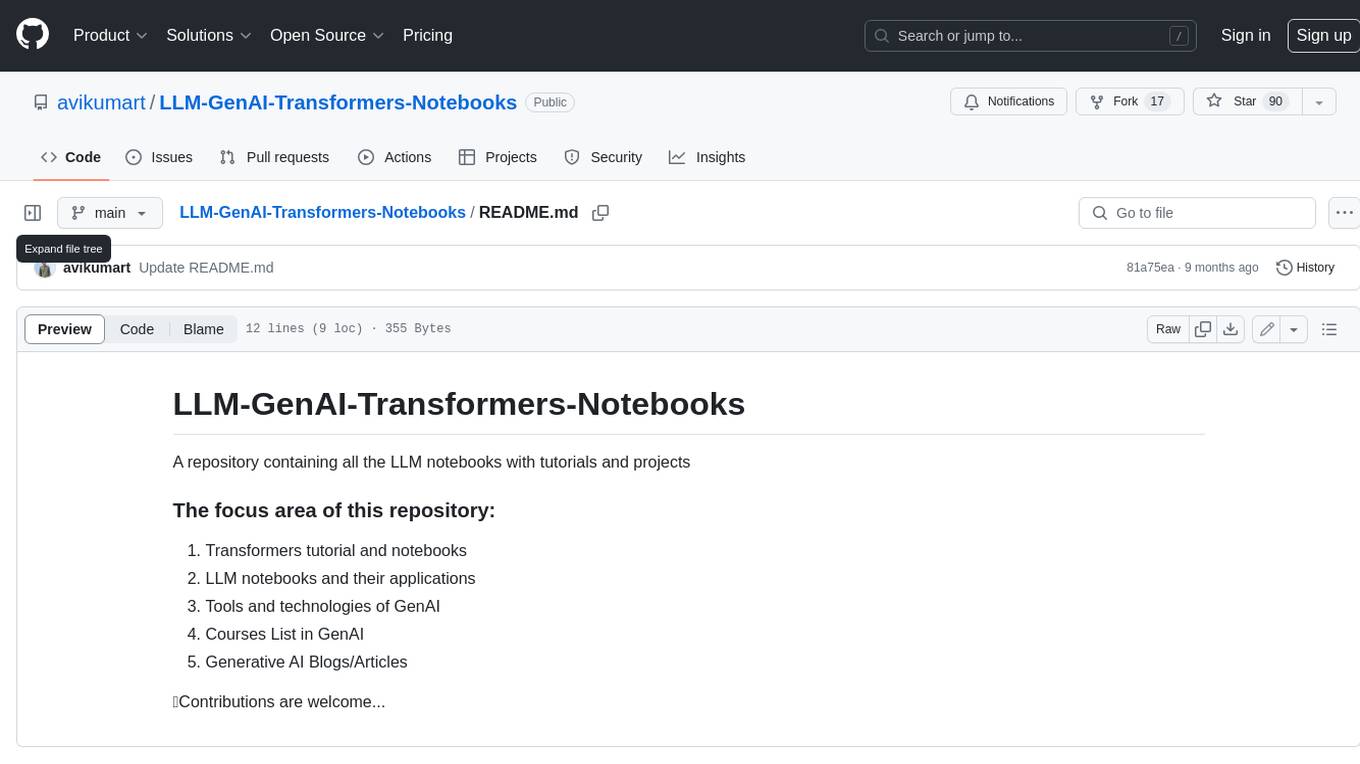Open the document outline
Screen dimensions: 1360x764
[x=1329, y=329]
